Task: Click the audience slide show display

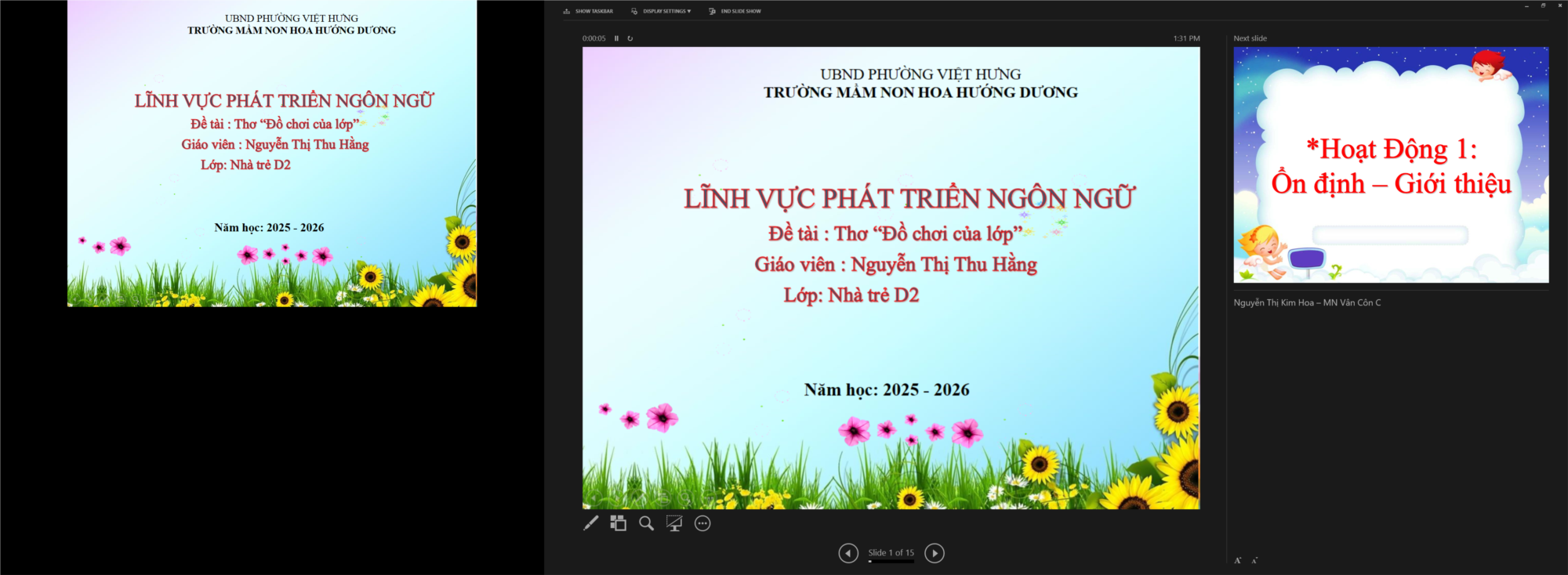Action: pos(272,153)
